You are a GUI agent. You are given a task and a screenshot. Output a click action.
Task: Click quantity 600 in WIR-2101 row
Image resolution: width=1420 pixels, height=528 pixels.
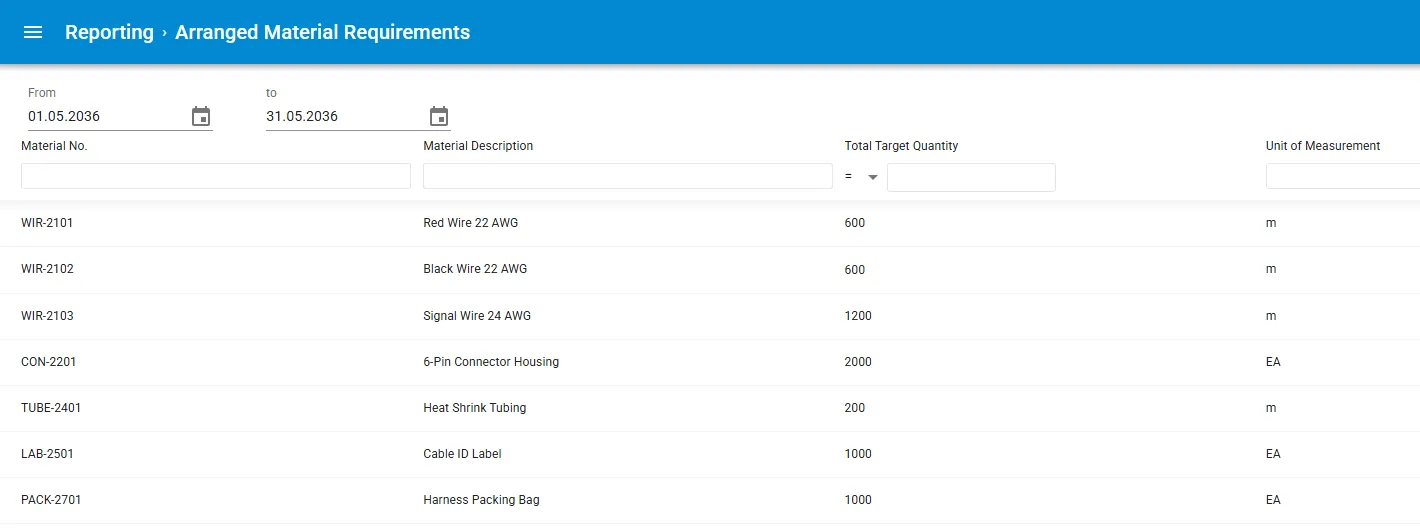[x=855, y=223]
